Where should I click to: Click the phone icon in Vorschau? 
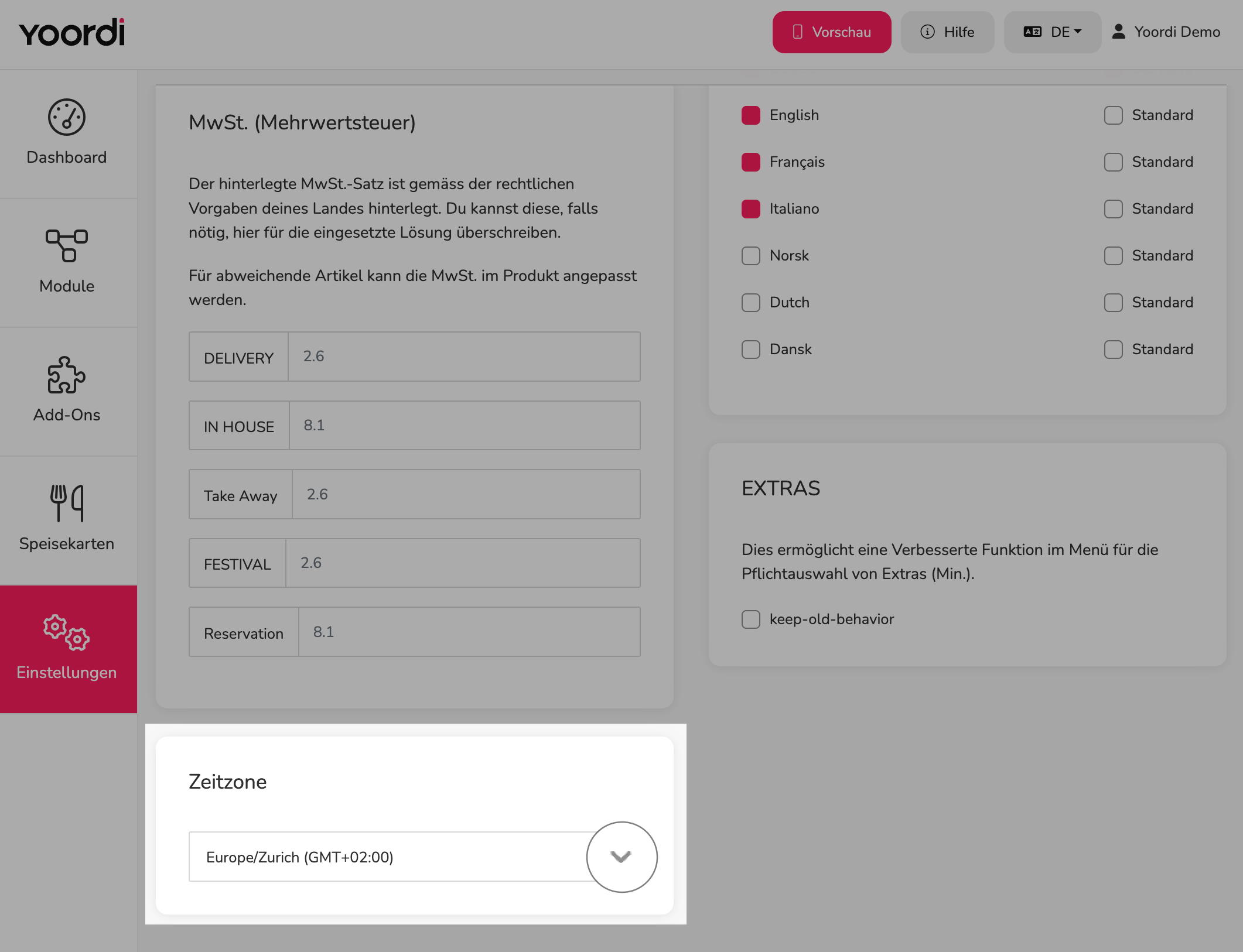(x=797, y=32)
